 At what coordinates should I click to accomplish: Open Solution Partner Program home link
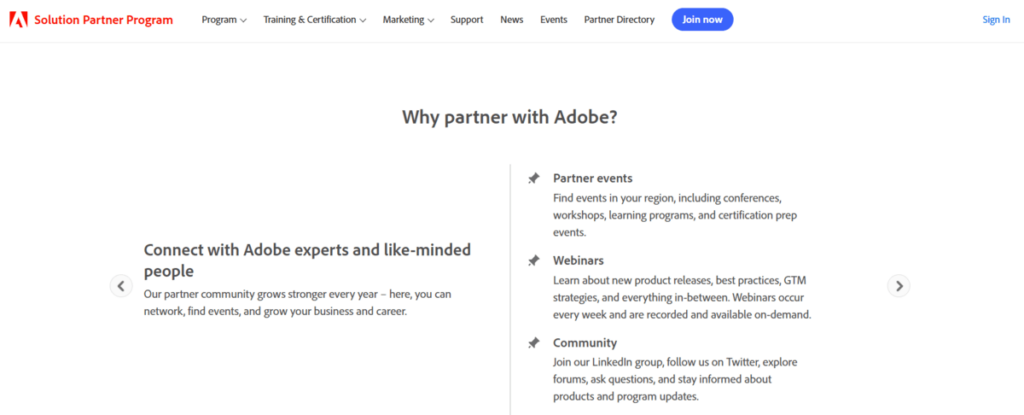click(x=103, y=20)
